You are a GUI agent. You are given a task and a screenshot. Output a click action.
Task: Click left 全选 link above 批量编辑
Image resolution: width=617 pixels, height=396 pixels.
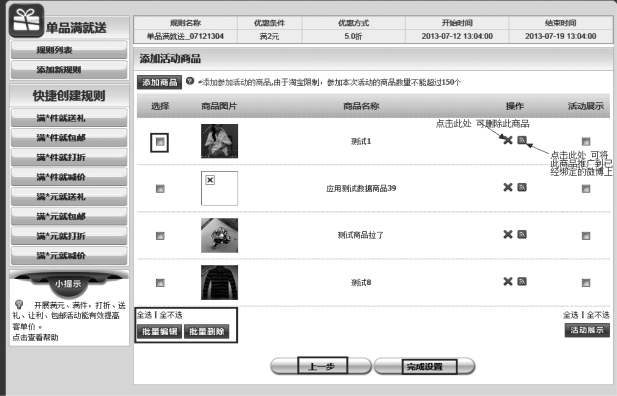(x=144, y=315)
